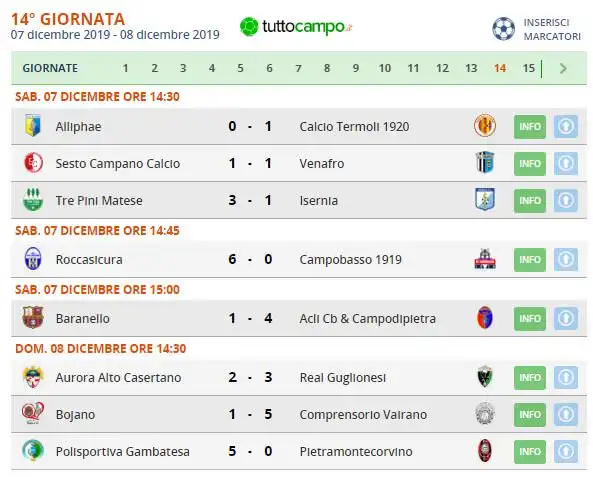Open INFO for Baranello vs Acli Cb
This screenshot has height=477, width=593.
tap(530, 319)
